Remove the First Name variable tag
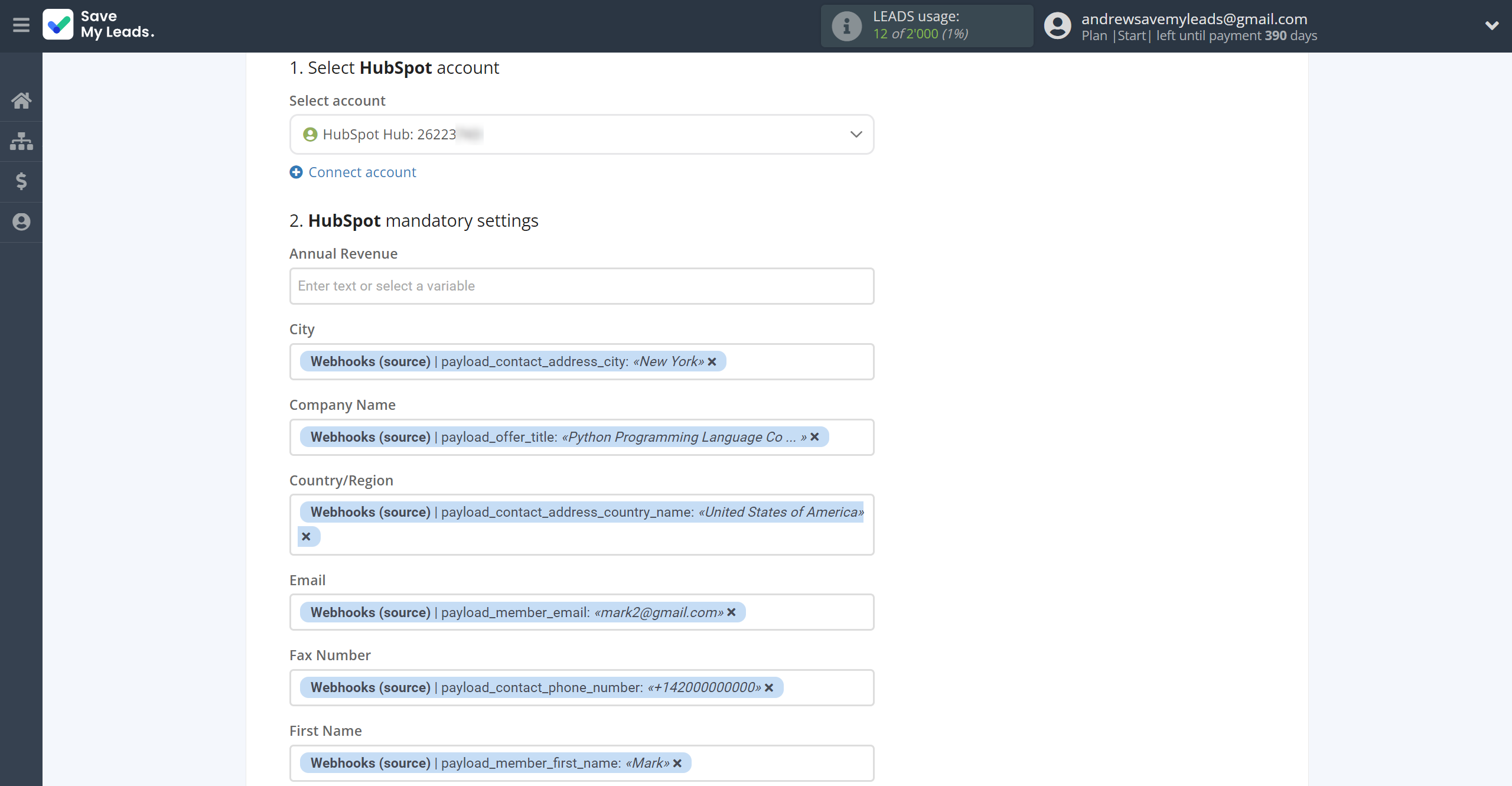 pos(677,764)
